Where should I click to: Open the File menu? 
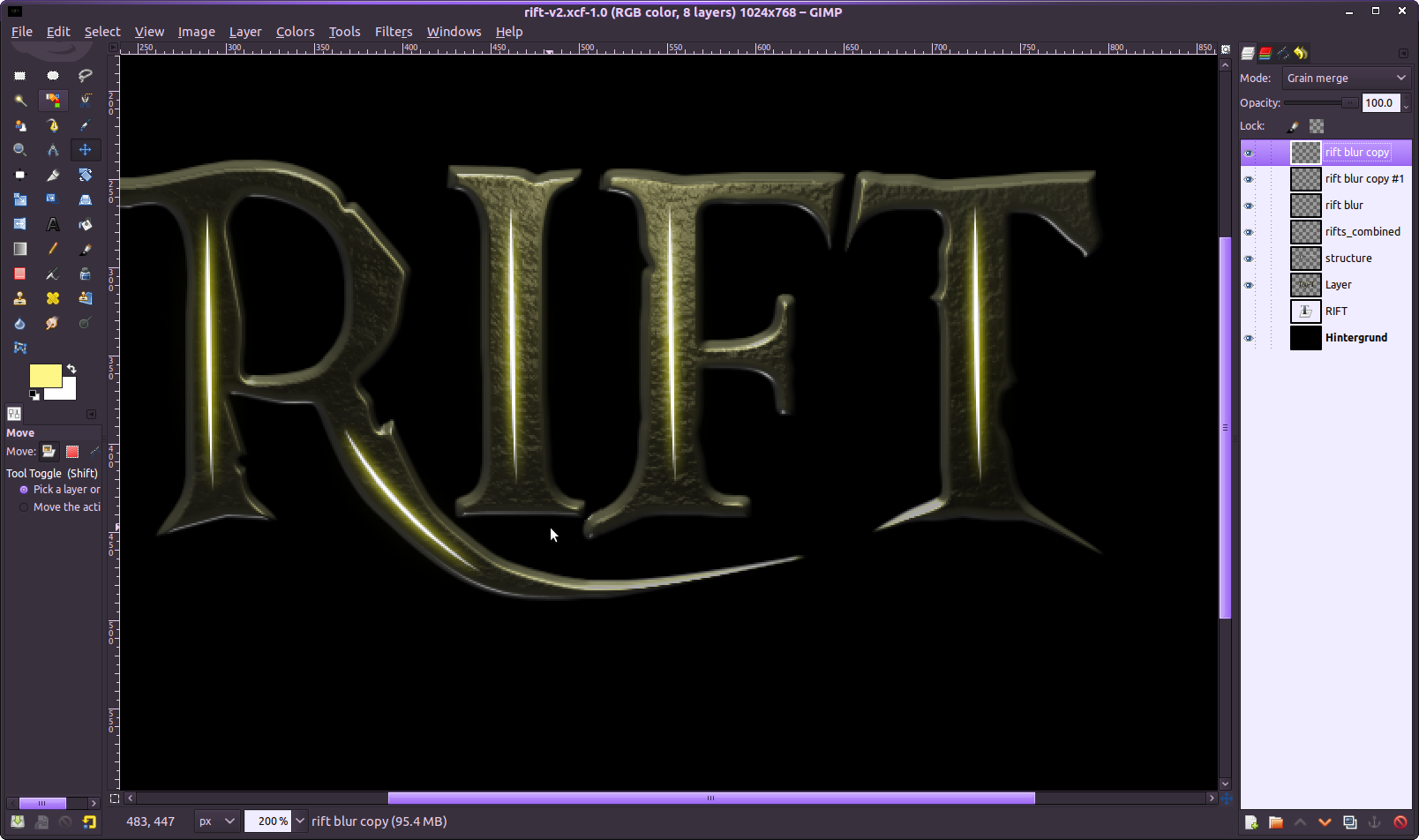click(22, 32)
